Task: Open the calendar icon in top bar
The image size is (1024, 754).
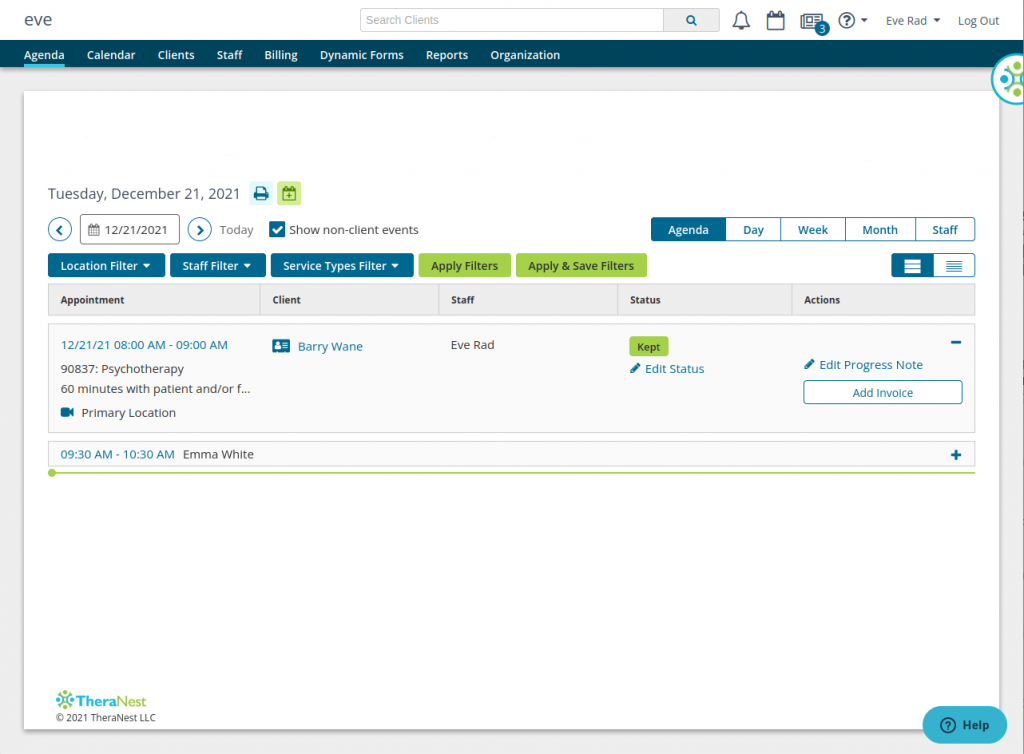Action: pyautogui.click(x=775, y=20)
